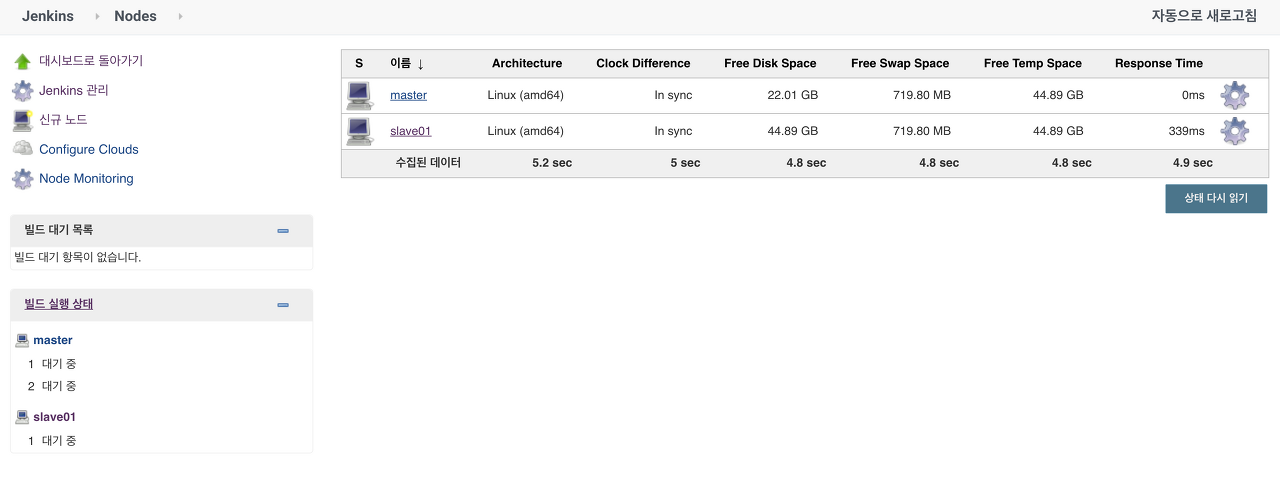Screen dimensions: 1280x484
Task: Click the 5 sec clock difference value
Action: (x=685, y=162)
